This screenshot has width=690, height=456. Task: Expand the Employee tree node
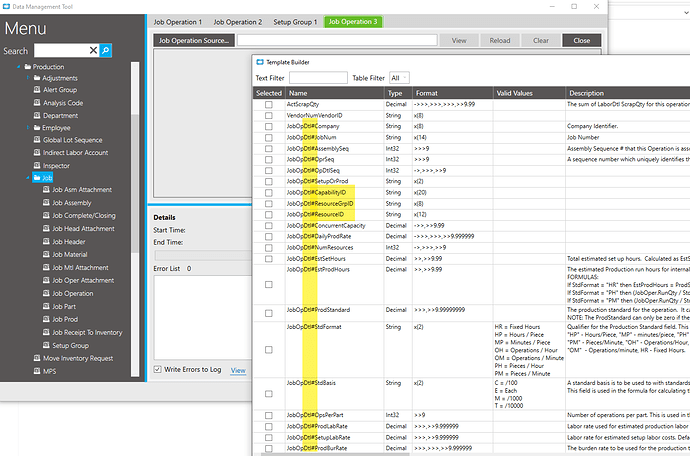[x=28, y=128]
